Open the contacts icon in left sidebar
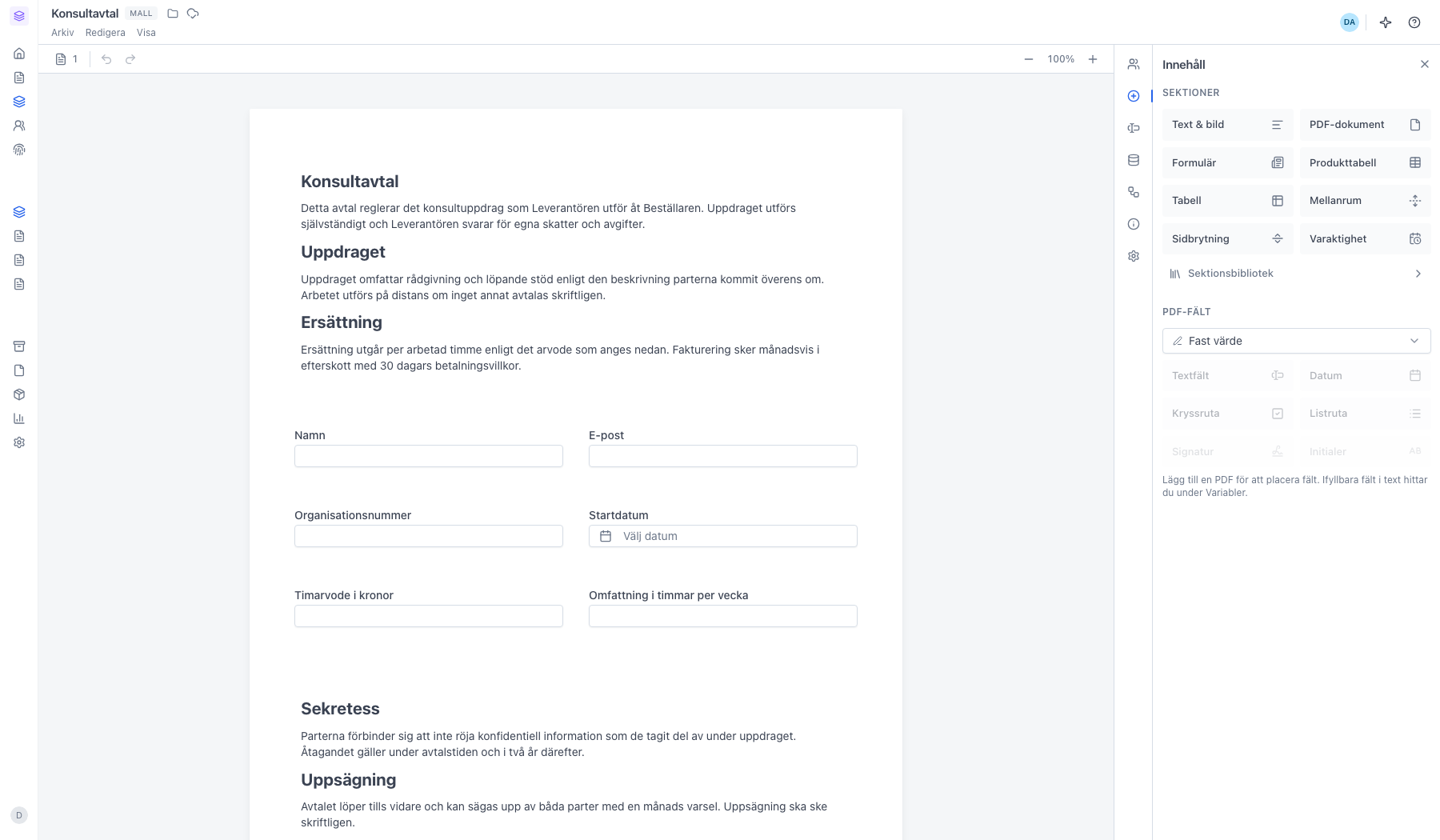1440x840 pixels. pos(19,126)
